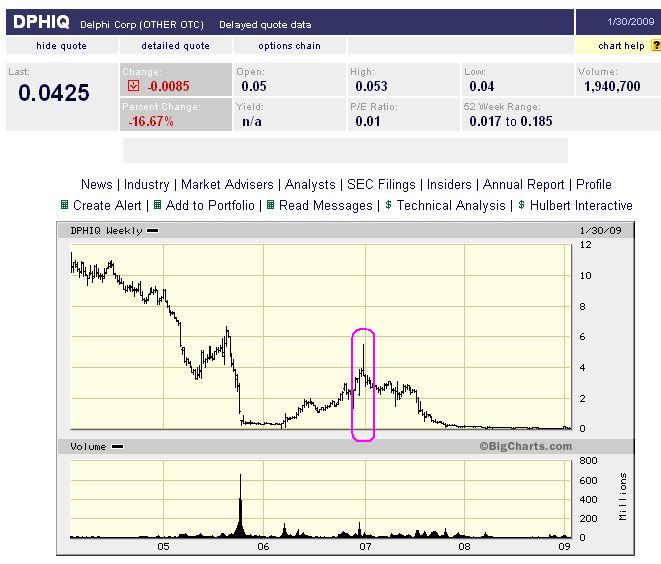Click the Delphi Corp (OTHER OTC) company name

point(142,24)
